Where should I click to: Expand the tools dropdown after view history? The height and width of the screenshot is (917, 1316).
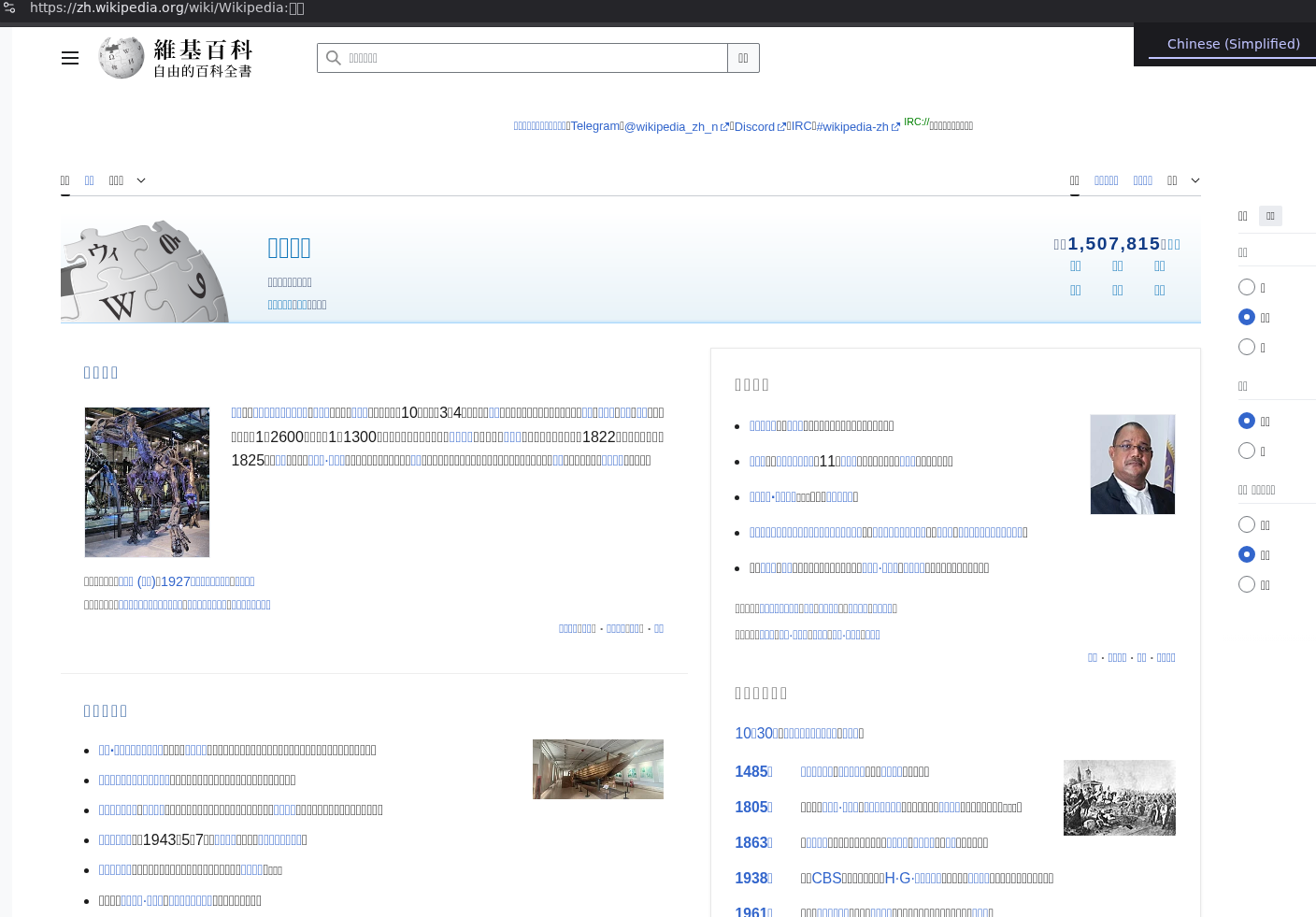pos(1183,180)
